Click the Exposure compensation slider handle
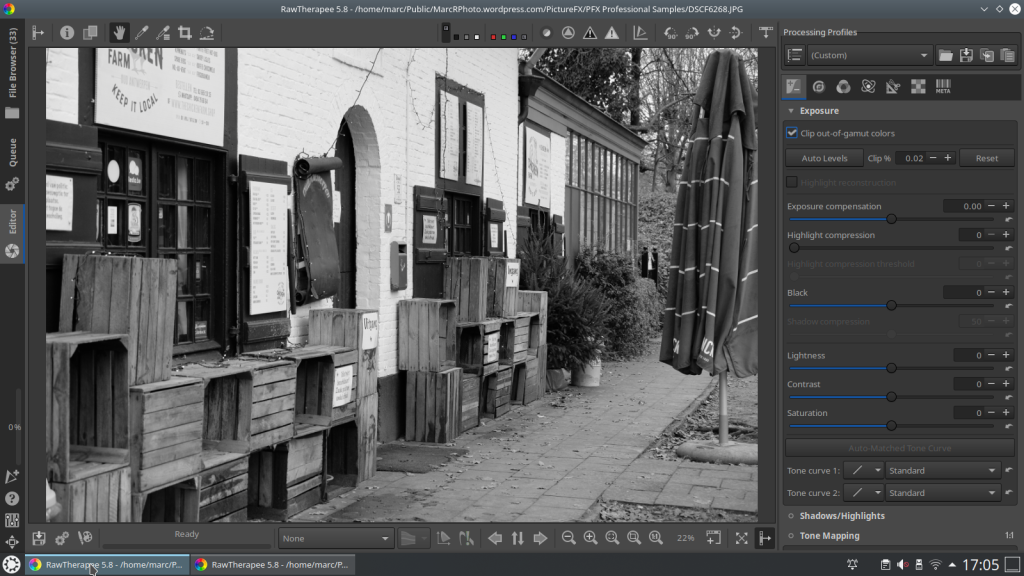Viewport: 1024px width, 576px height. 891,219
